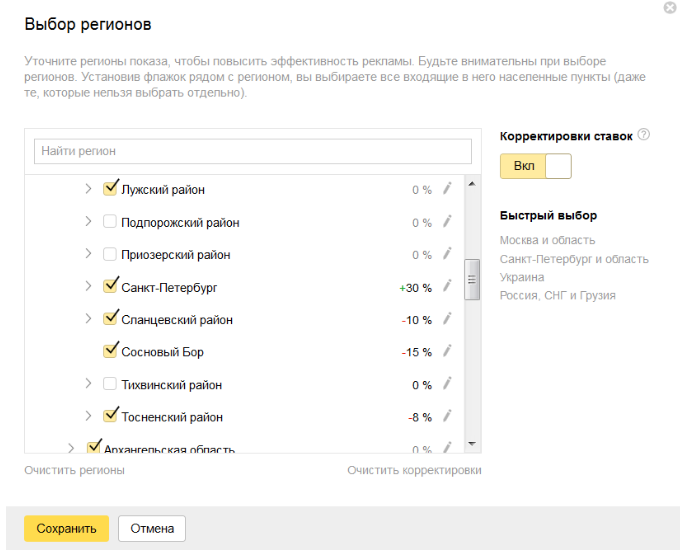680x550 pixels.
Task: Edit bid adjustment for Тихвинский район
Action: click(x=447, y=384)
